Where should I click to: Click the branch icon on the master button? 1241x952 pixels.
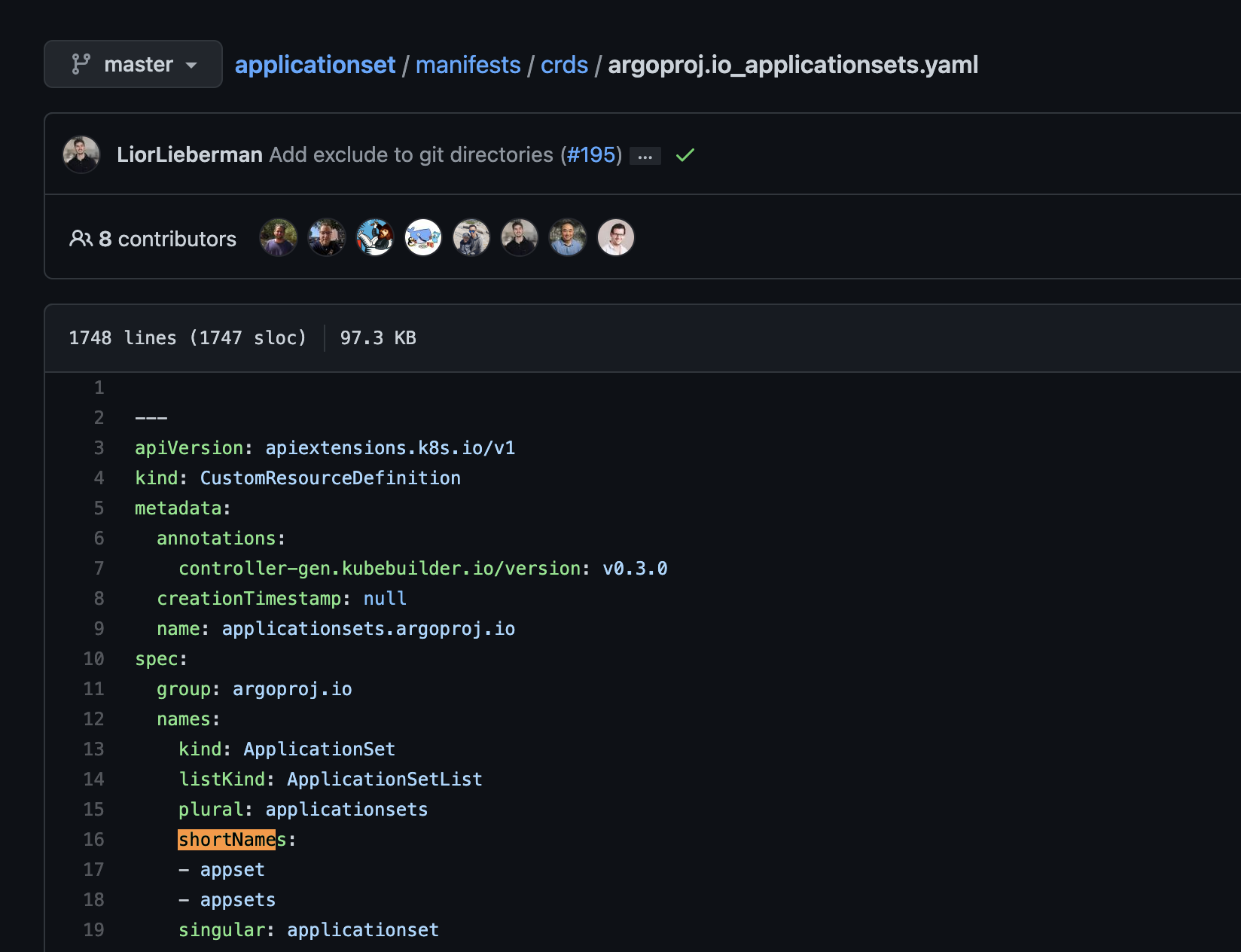coord(82,64)
